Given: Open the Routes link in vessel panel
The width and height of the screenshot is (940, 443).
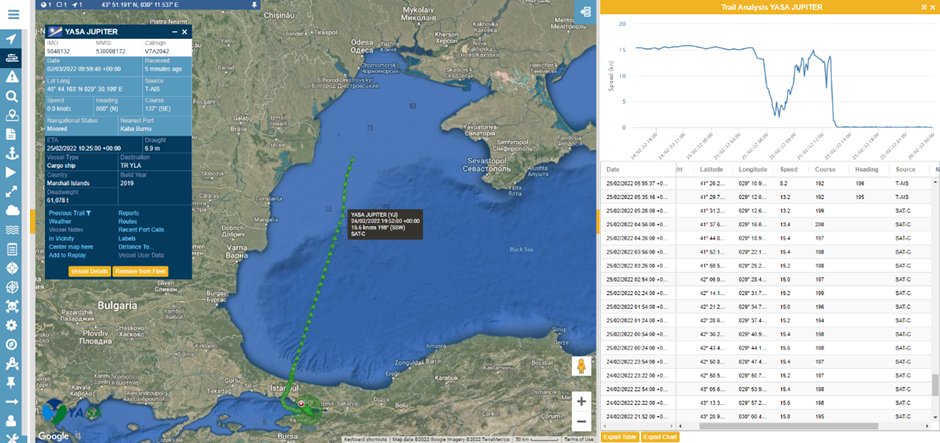Looking at the screenshot, I should click(x=127, y=221).
